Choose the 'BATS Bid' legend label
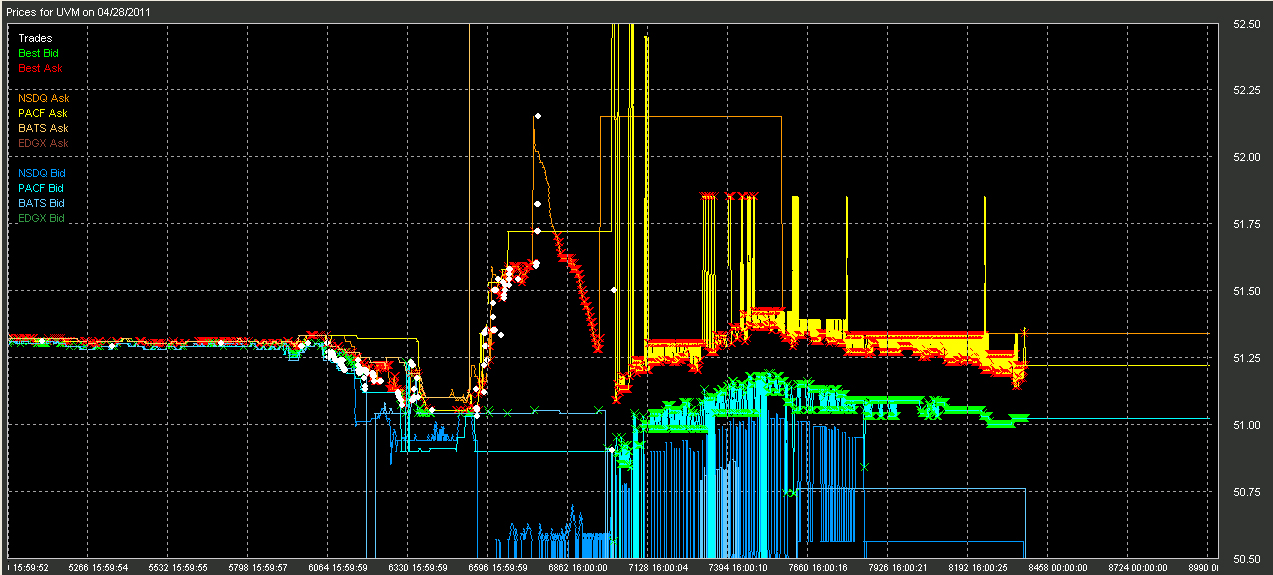Image resolution: width=1273 pixels, height=575 pixels. click(41, 203)
